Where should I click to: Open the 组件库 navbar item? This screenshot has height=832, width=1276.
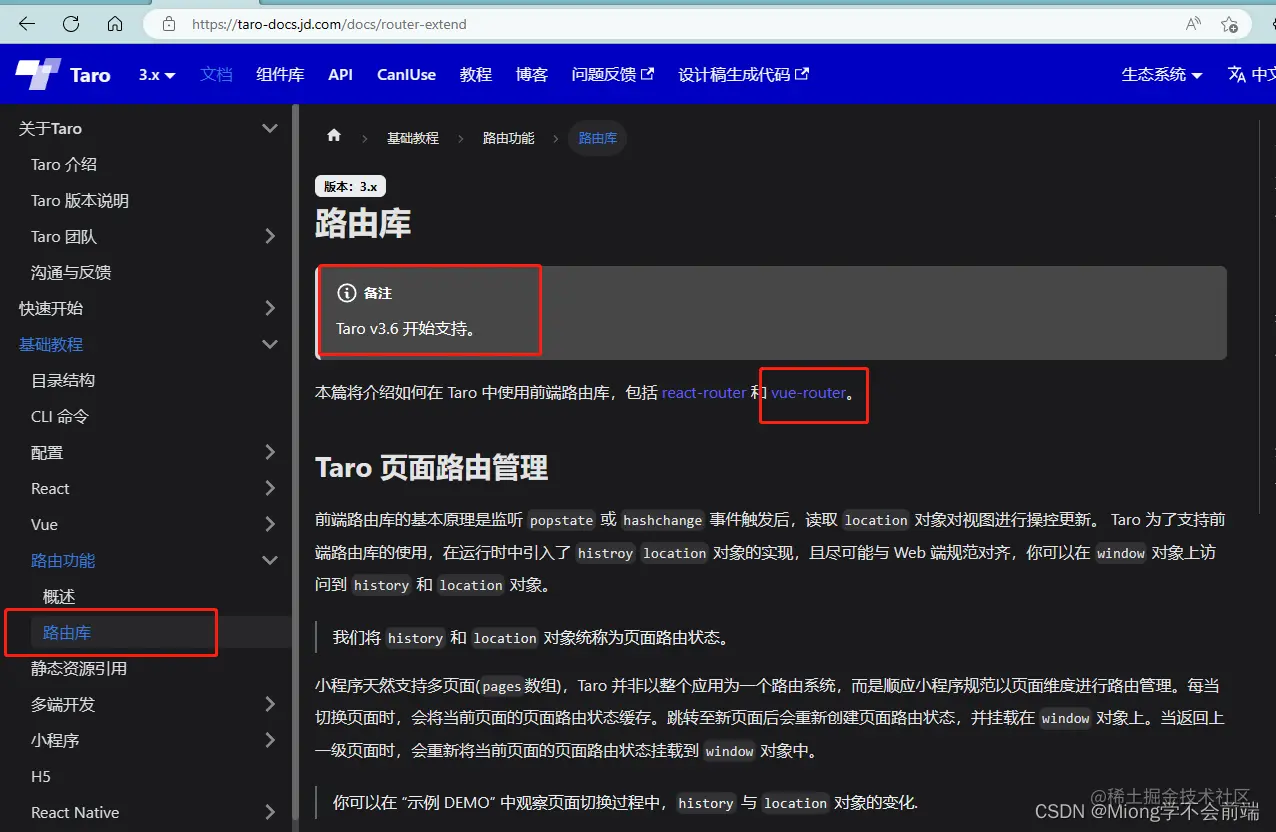pyautogui.click(x=280, y=75)
